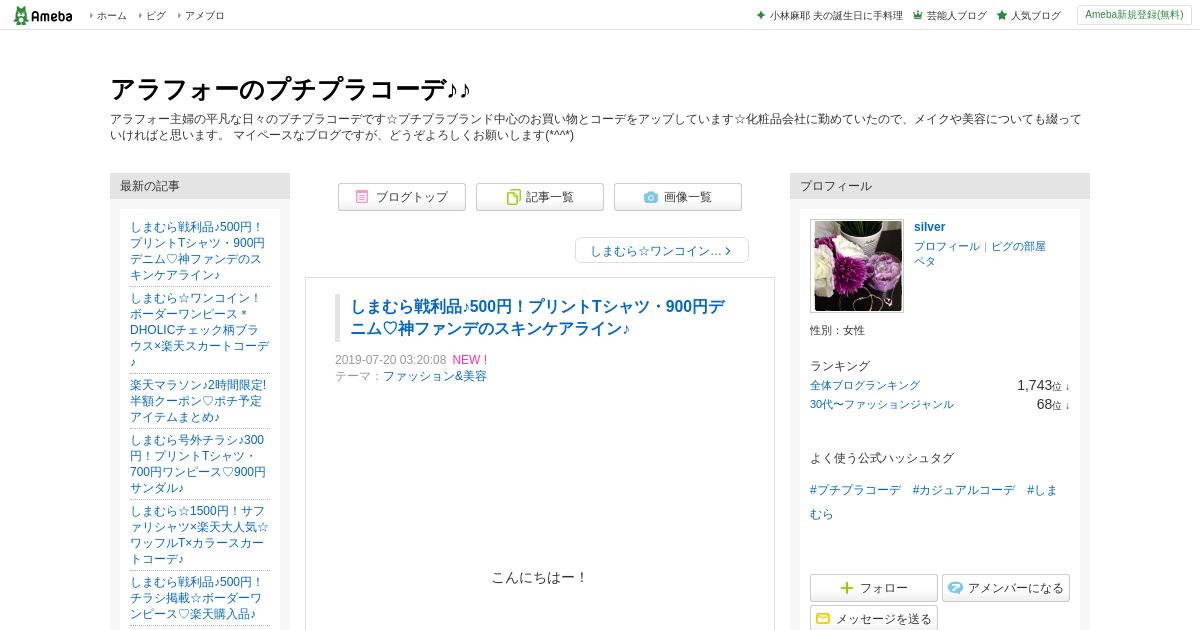This screenshot has width=1200, height=630.
Task: Go to next entry しまむら☆ワンコイン…
Action: (x=662, y=250)
